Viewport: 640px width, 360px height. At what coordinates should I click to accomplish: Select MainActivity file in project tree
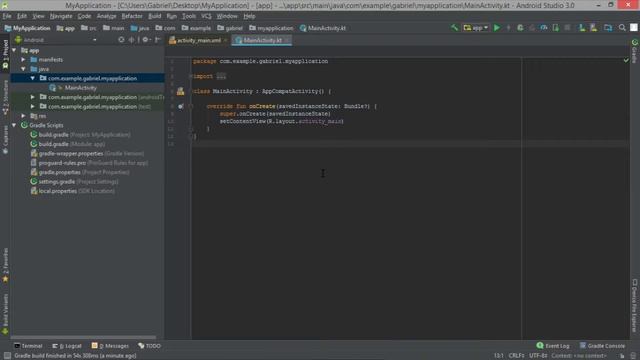coord(80,88)
